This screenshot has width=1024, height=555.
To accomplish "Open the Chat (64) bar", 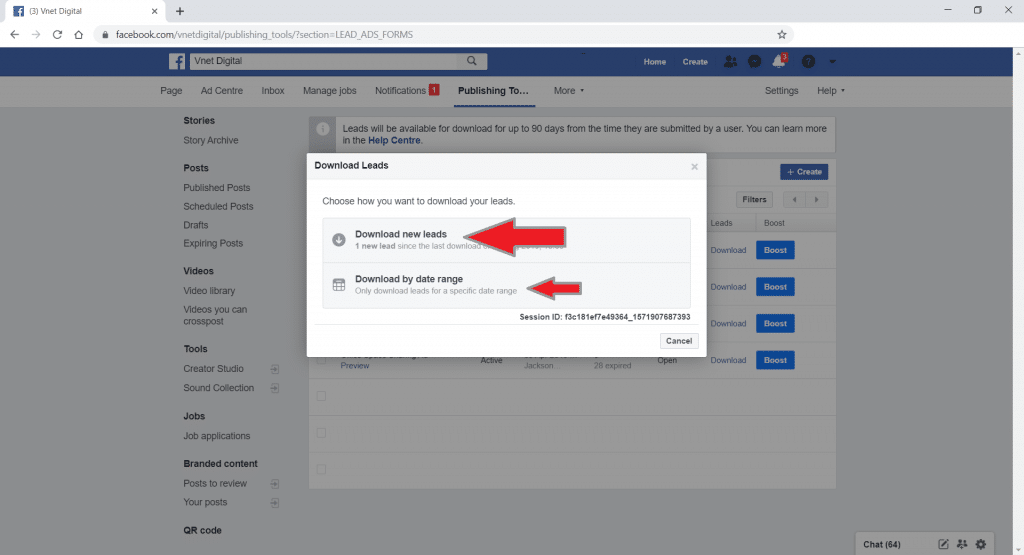I will (x=882, y=544).
